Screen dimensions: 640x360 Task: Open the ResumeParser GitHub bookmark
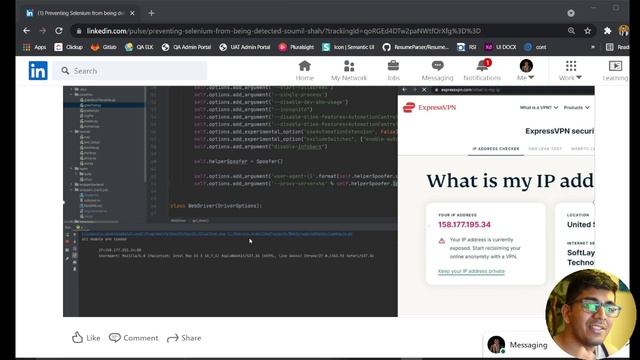pos(416,47)
